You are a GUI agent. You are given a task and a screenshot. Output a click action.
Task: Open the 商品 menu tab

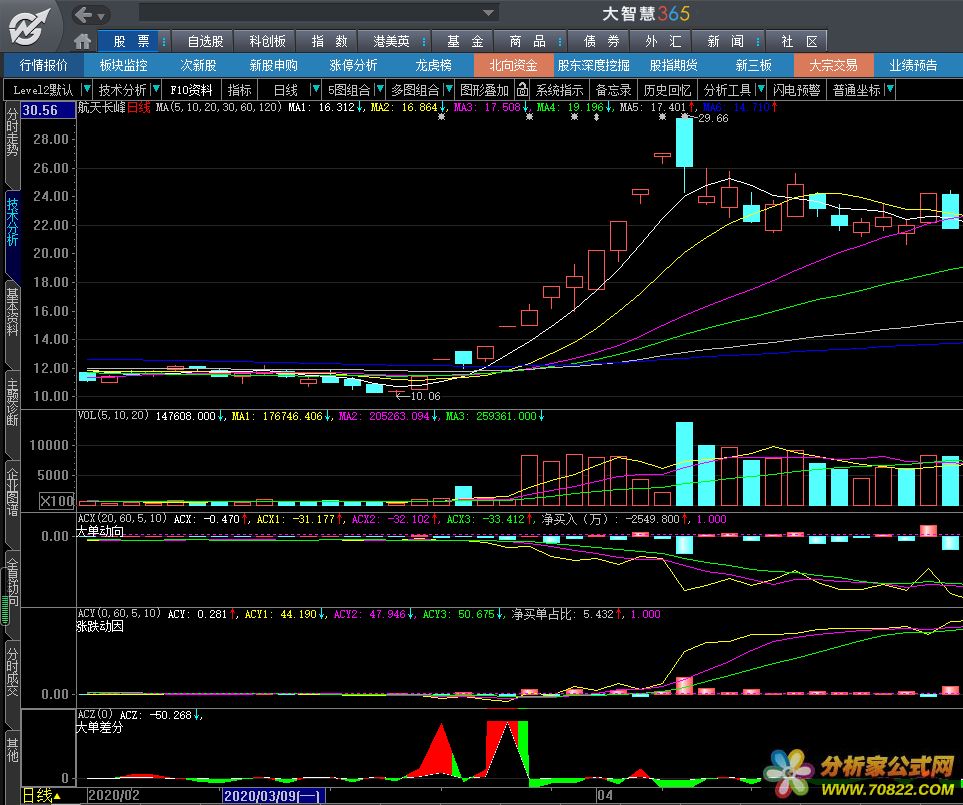[527, 41]
